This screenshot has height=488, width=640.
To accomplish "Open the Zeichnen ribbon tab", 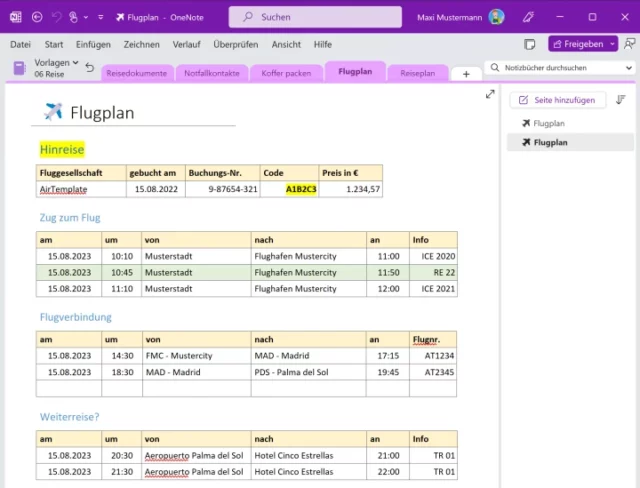I will 142,44.
